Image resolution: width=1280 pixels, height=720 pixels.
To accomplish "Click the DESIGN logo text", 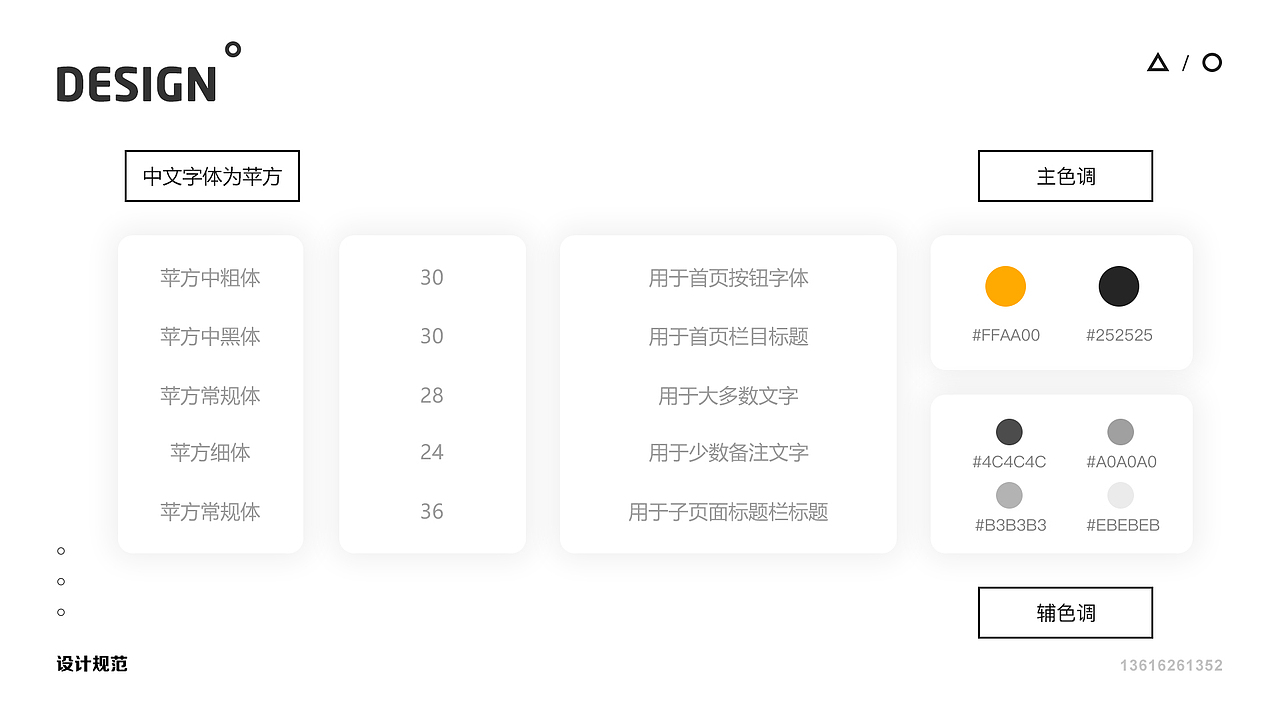I will coord(136,84).
